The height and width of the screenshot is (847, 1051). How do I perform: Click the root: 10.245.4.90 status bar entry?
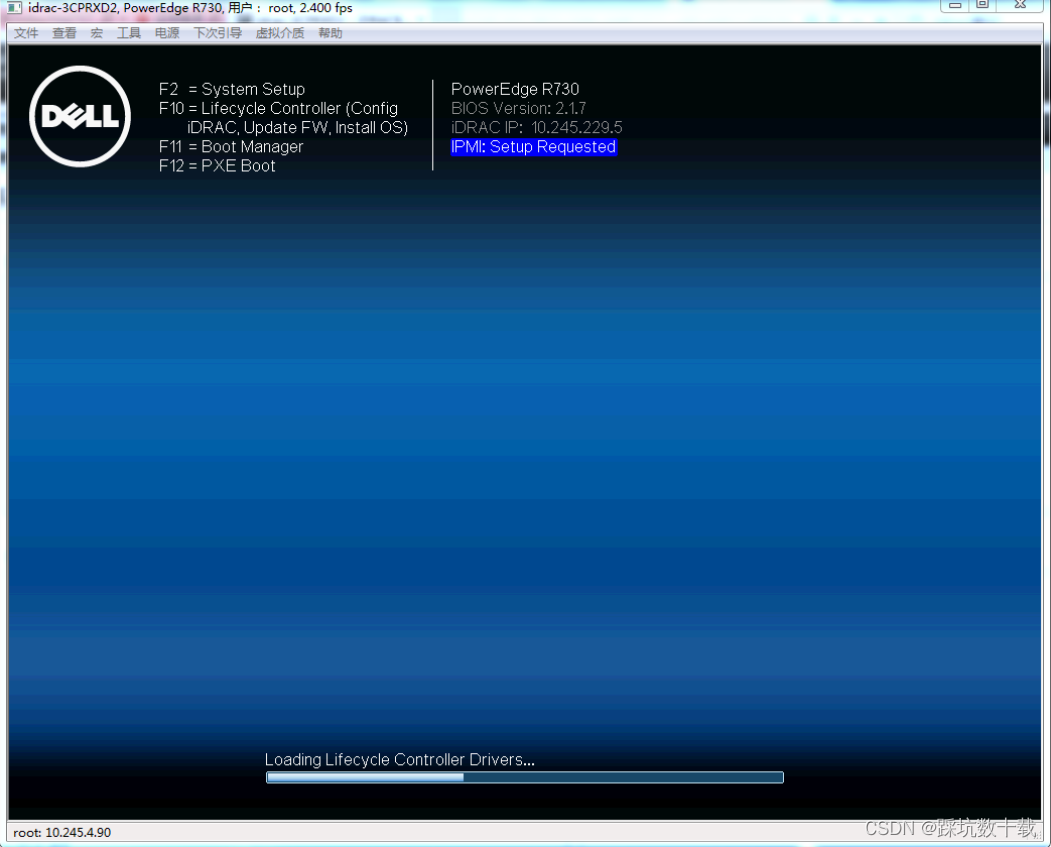click(62, 832)
